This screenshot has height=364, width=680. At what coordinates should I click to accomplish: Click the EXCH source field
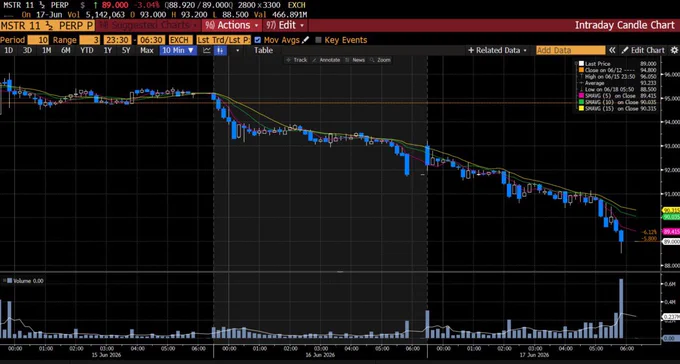[x=180, y=40]
